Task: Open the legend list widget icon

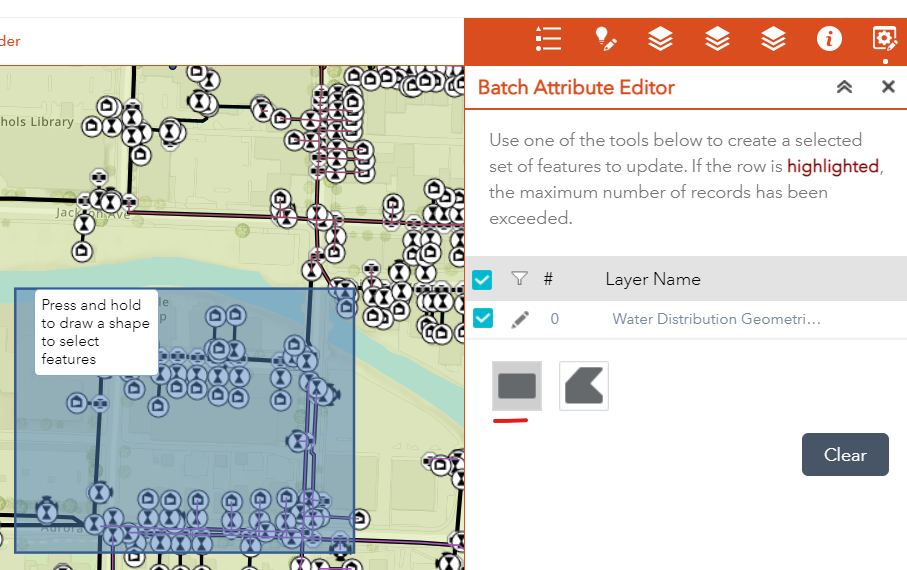Action: 548,39
